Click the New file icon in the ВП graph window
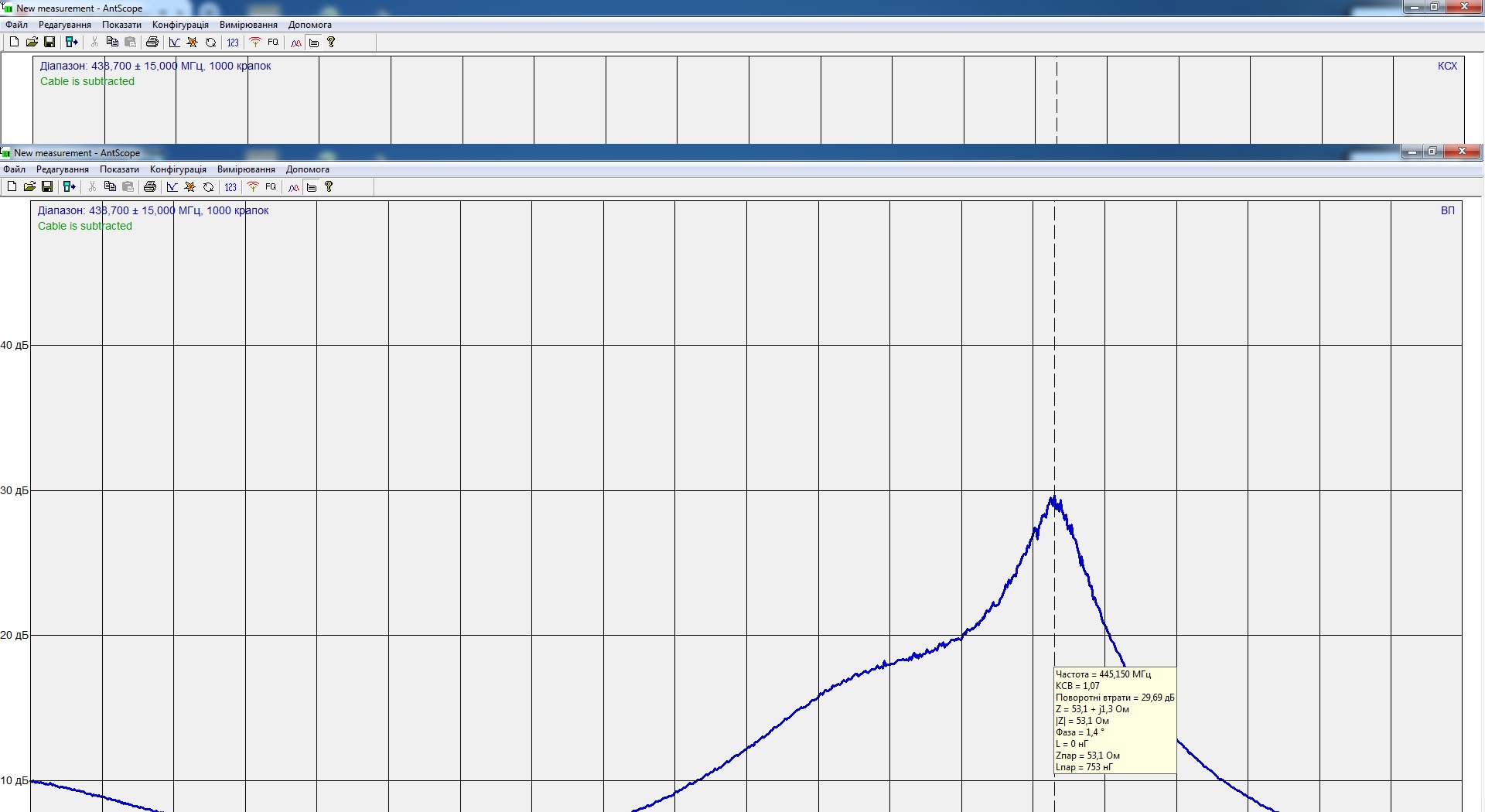 coord(12,186)
